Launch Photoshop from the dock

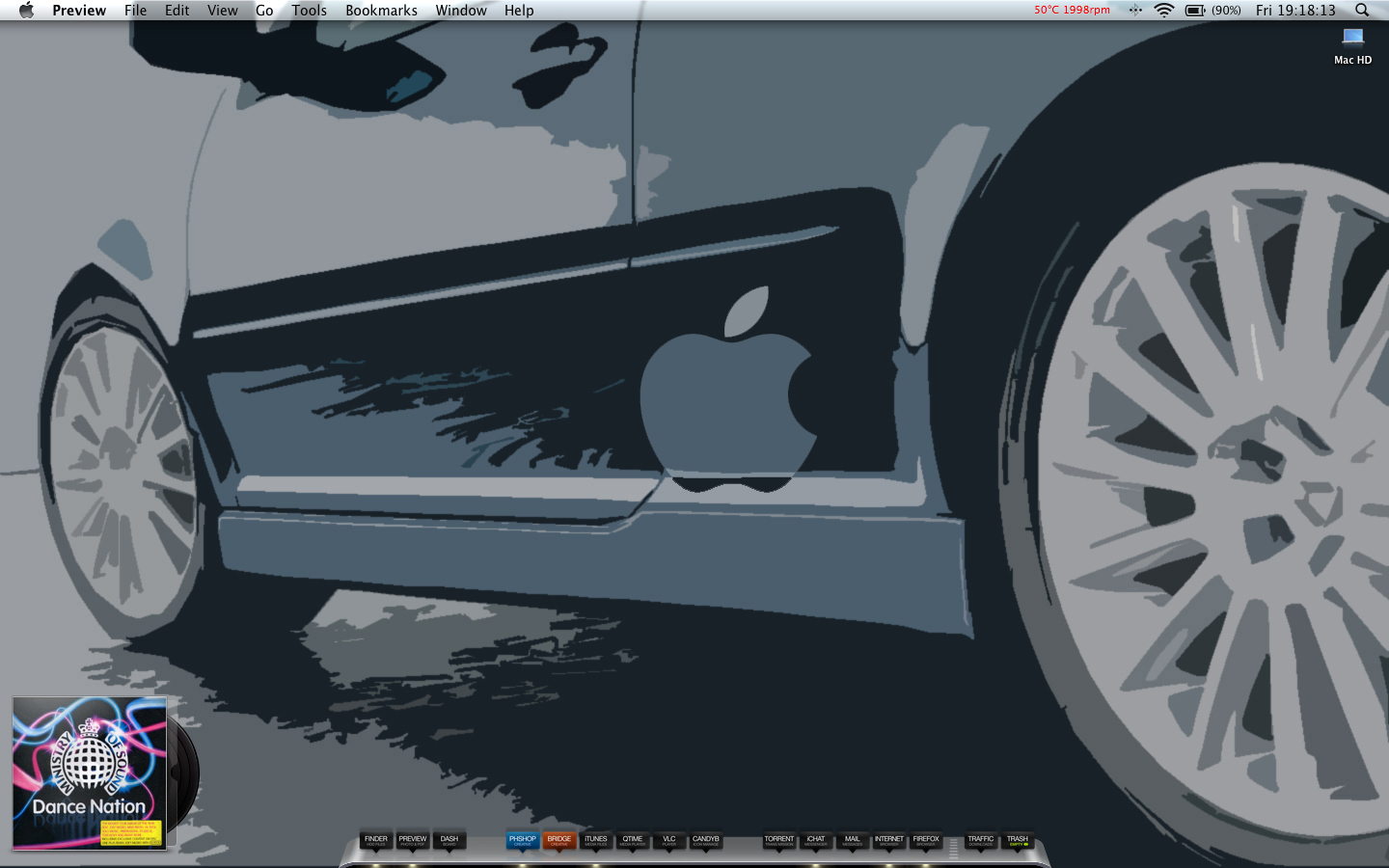[x=523, y=841]
